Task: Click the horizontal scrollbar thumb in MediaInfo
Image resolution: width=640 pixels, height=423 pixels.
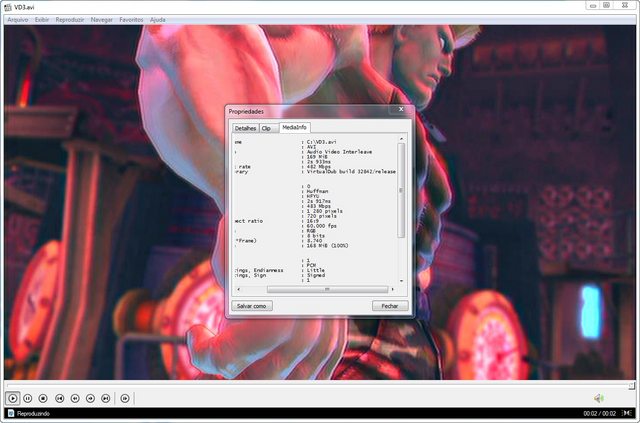Action: point(327,289)
